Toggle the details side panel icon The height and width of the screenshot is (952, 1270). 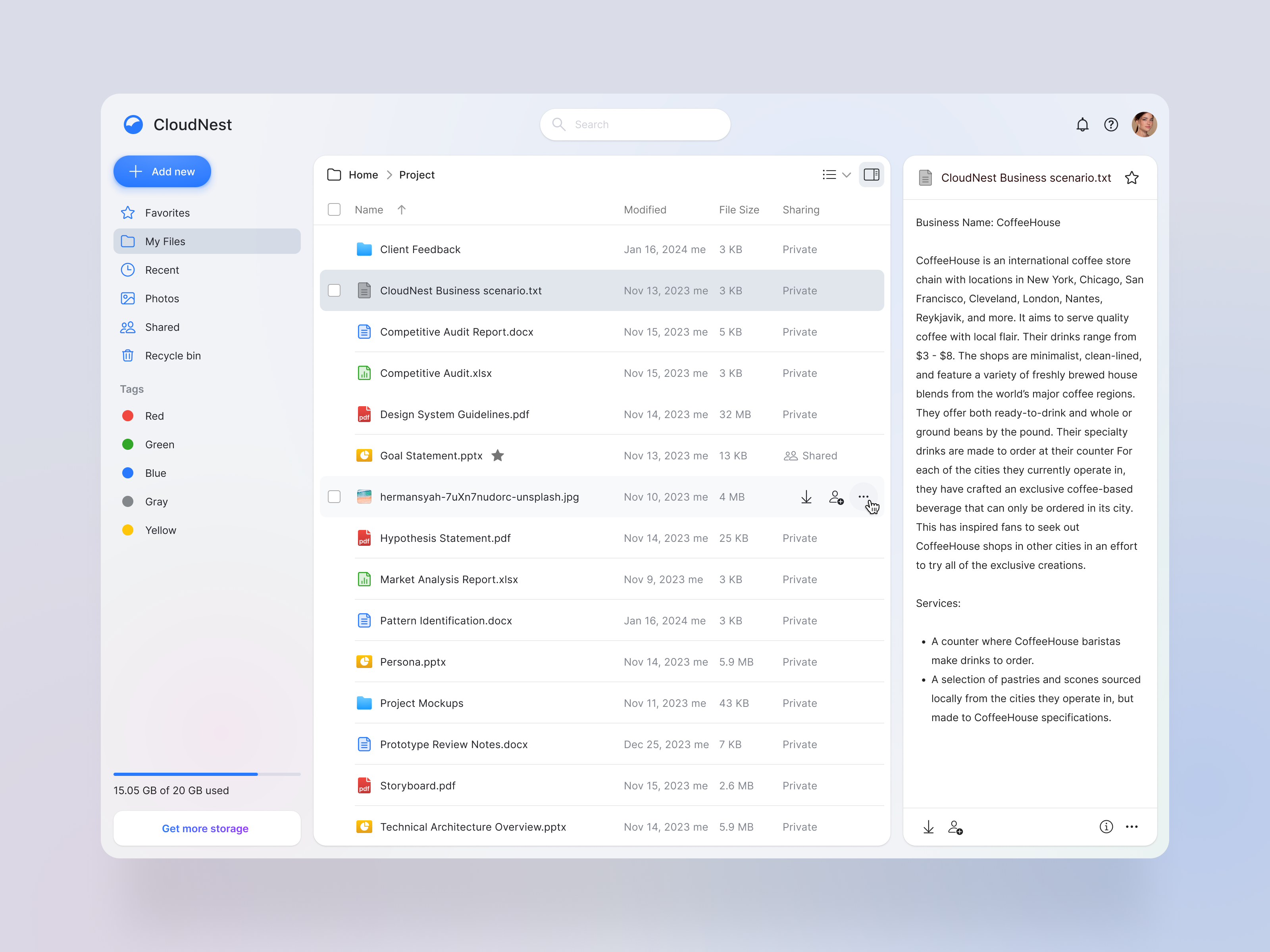pyautogui.click(x=871, y=175)
